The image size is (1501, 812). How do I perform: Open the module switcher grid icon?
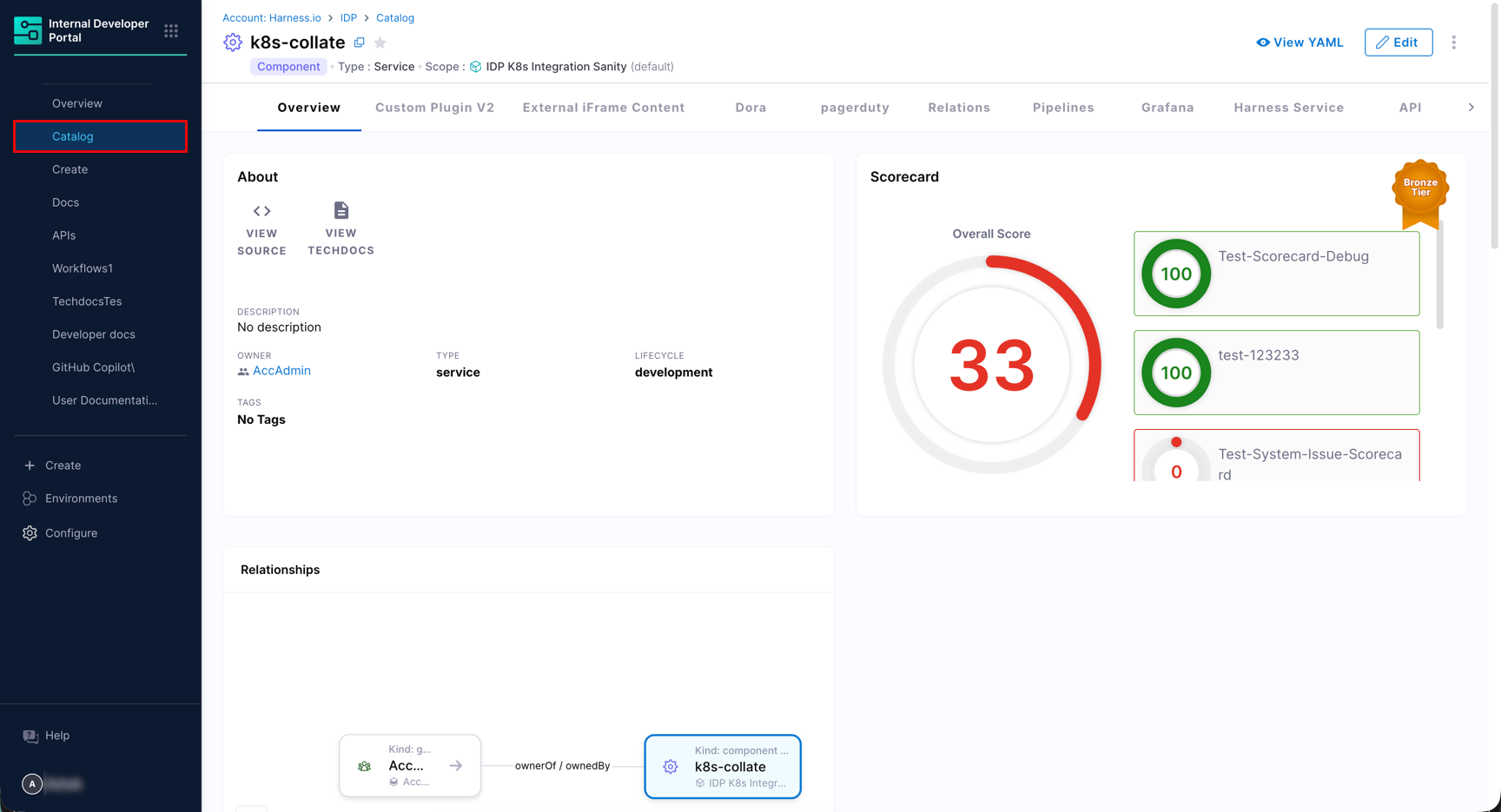coord(171,31)
